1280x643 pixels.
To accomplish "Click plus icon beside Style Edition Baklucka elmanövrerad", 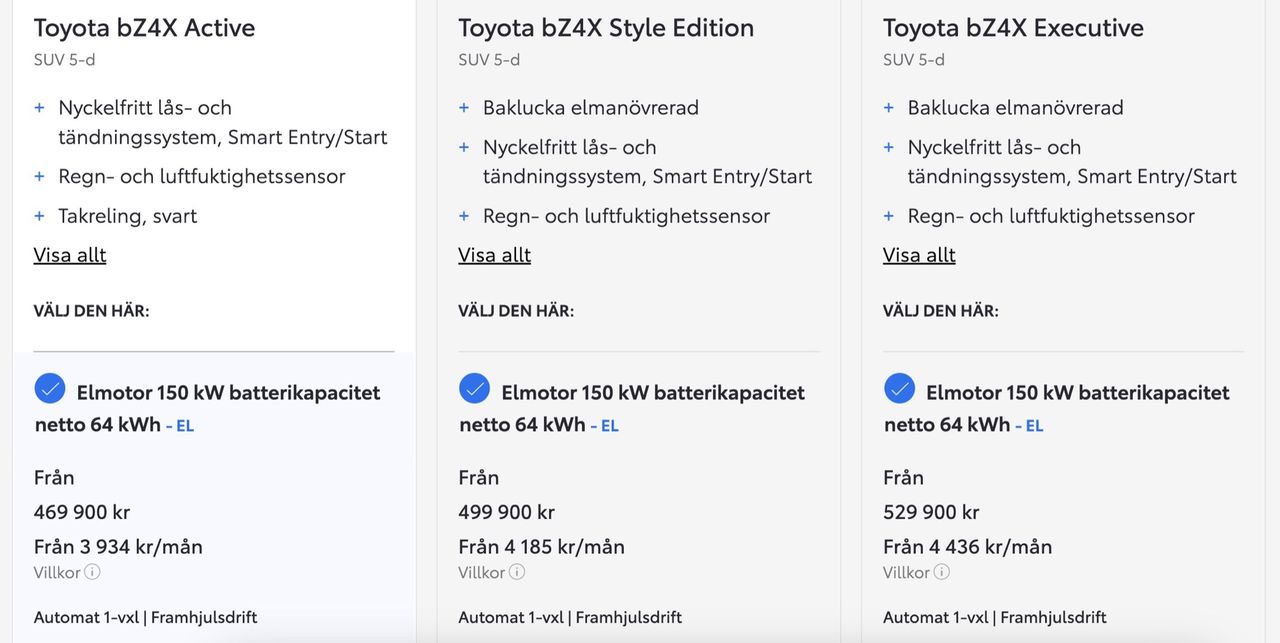I will pos(464,108).
